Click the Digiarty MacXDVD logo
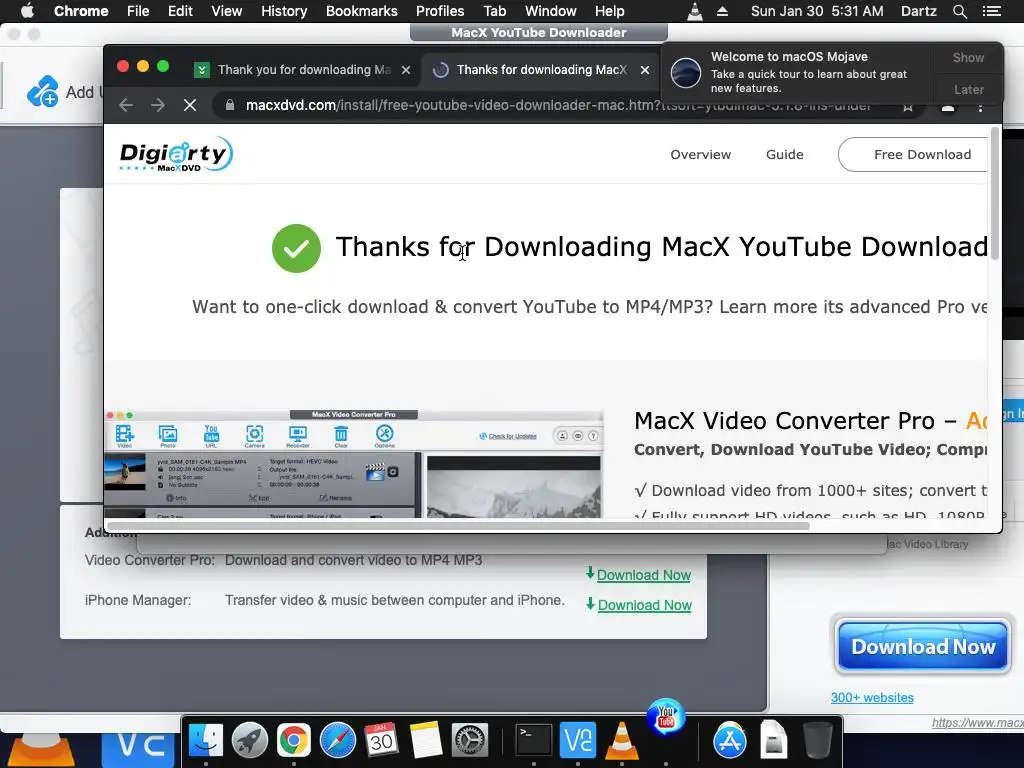1024x768 pixels. click(x=176, y=154)
